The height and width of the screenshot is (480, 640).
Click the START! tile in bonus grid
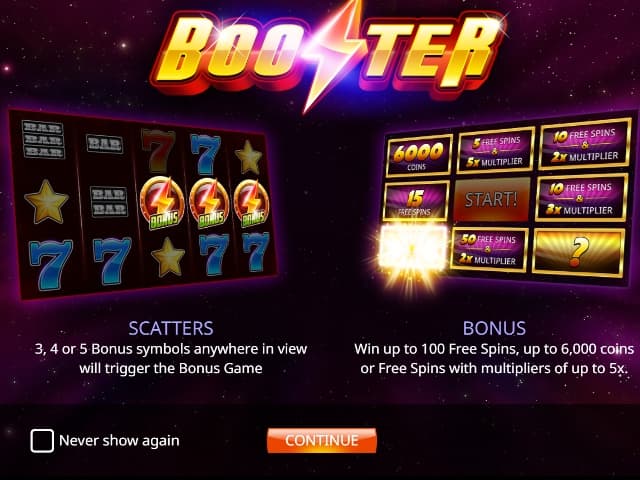tap(491, 200)
